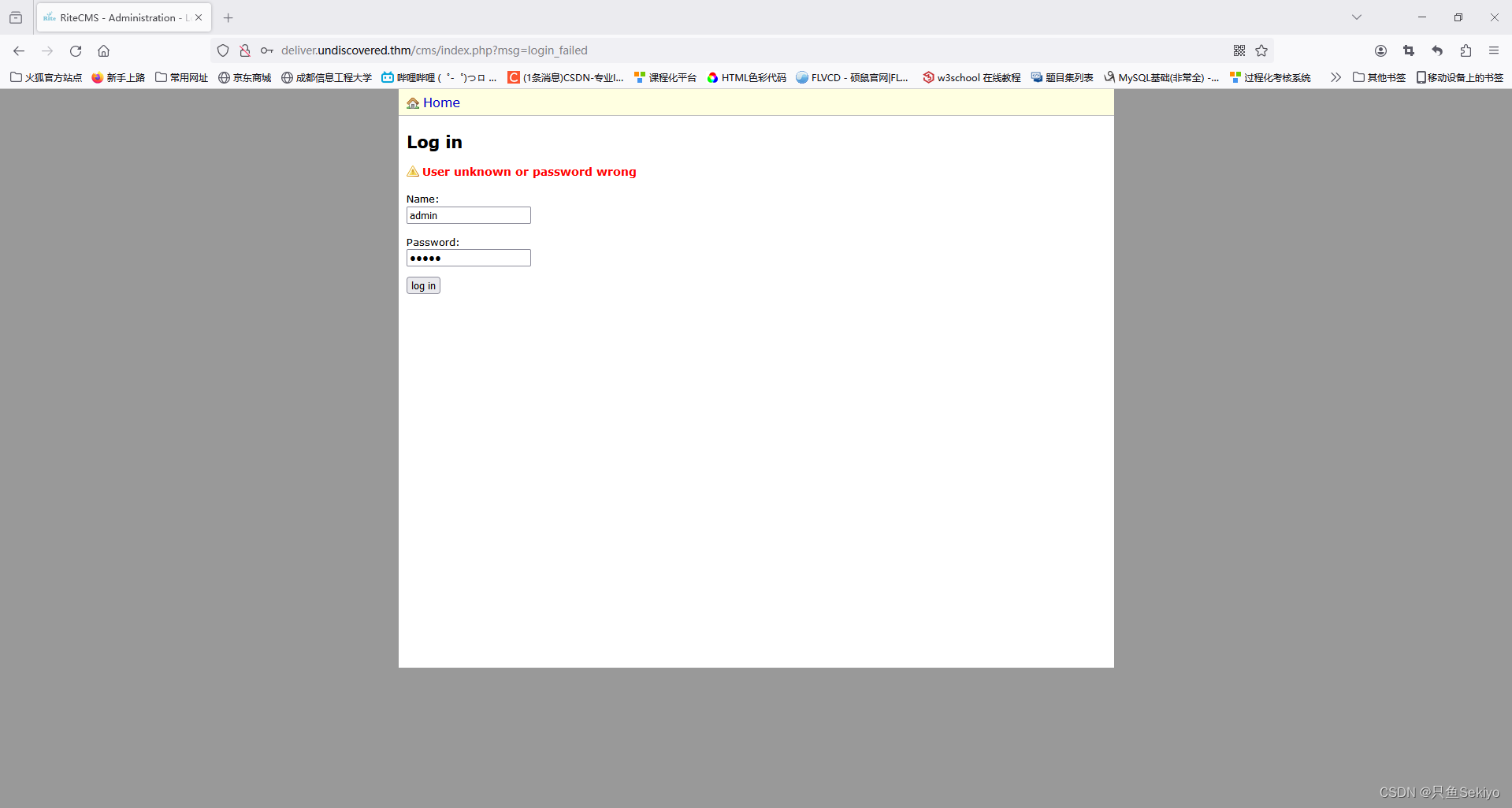Screen dimensions: 1512x808
Task: Show more bookmarks with the double chevron
Action: click(1336, 77)
